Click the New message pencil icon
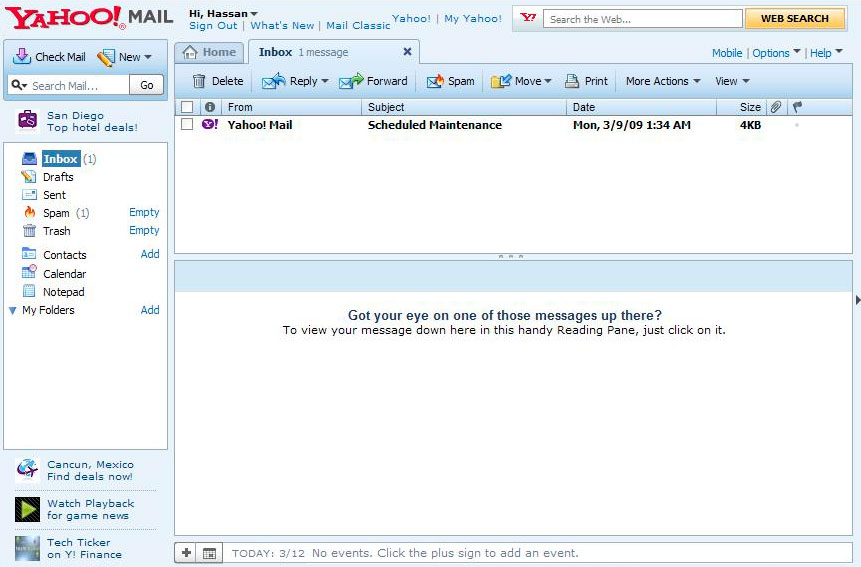This screenshot has height=567, width=861. [105, 57]
